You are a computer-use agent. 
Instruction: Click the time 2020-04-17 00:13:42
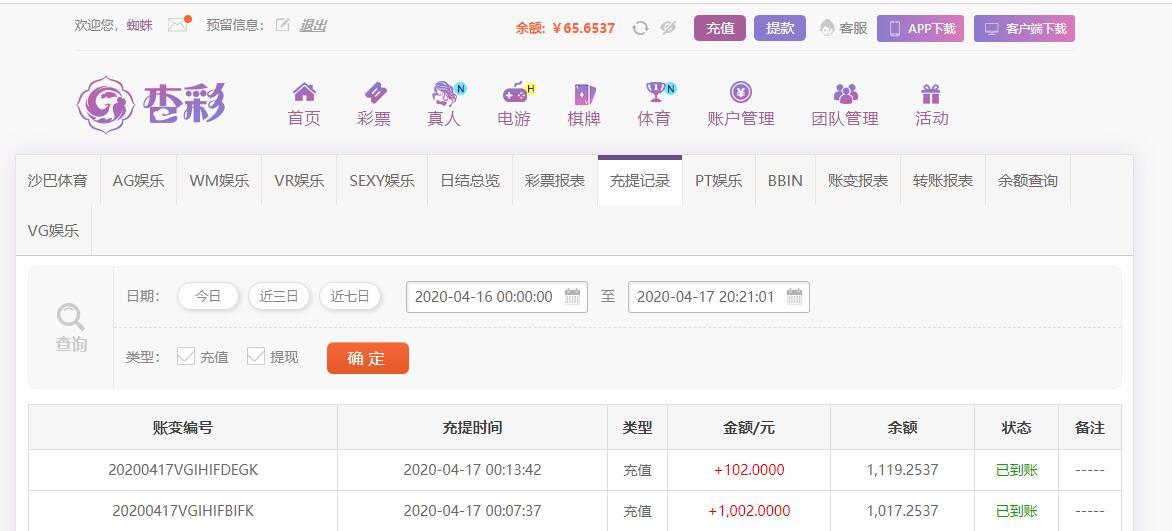click(x=472, y=470)
